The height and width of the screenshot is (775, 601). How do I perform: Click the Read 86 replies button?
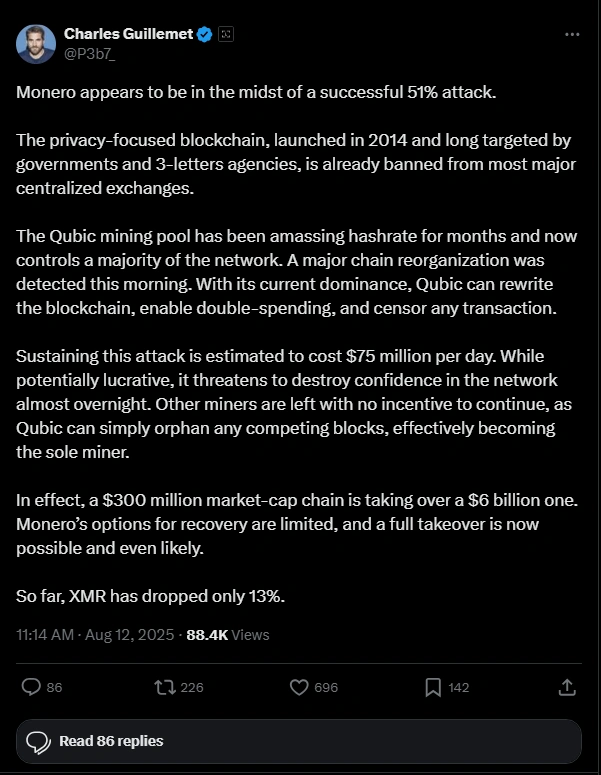tap(299, 741)
